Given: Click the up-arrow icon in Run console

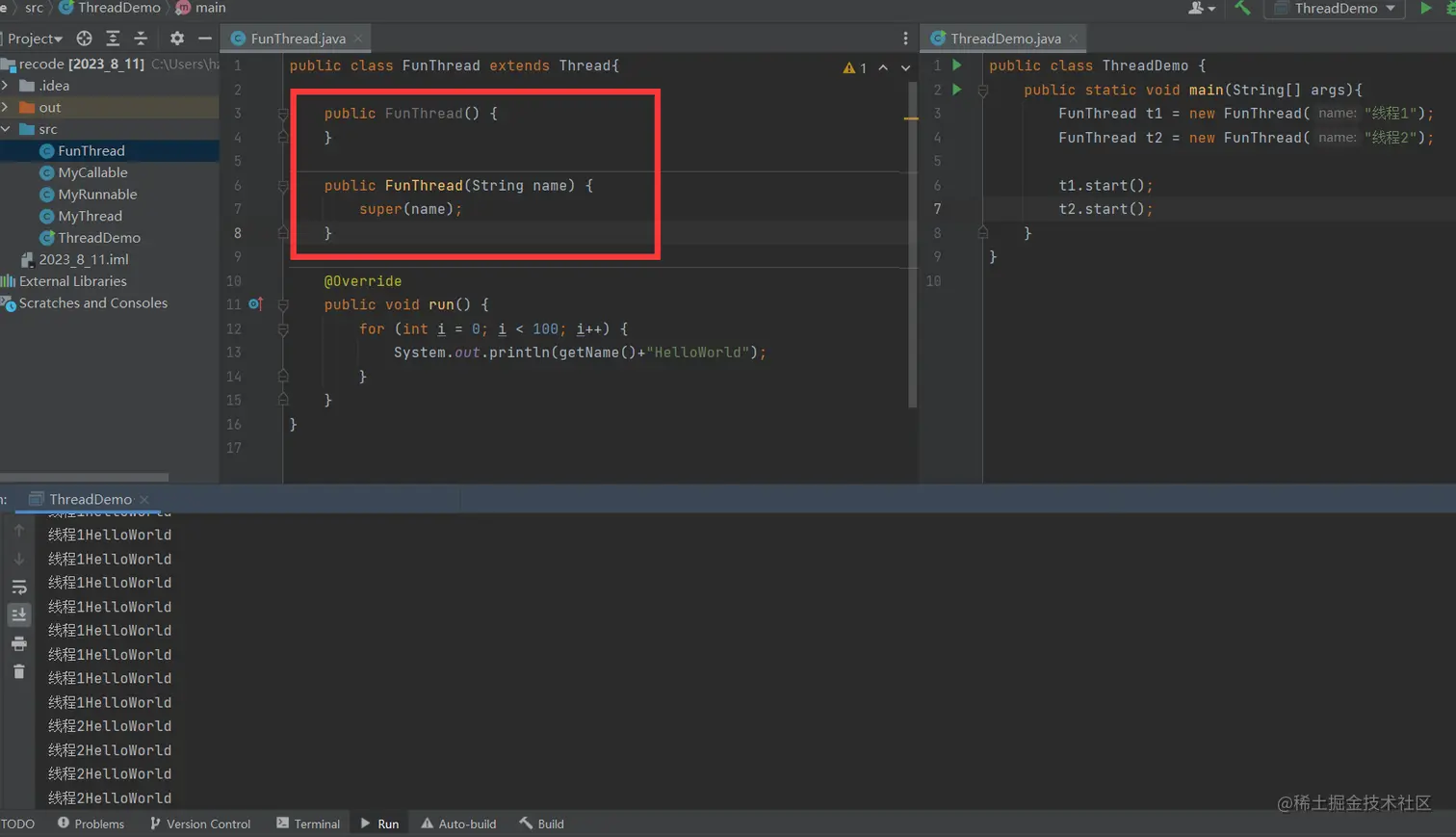Looking at the screenshot, I should pos(19,531).
